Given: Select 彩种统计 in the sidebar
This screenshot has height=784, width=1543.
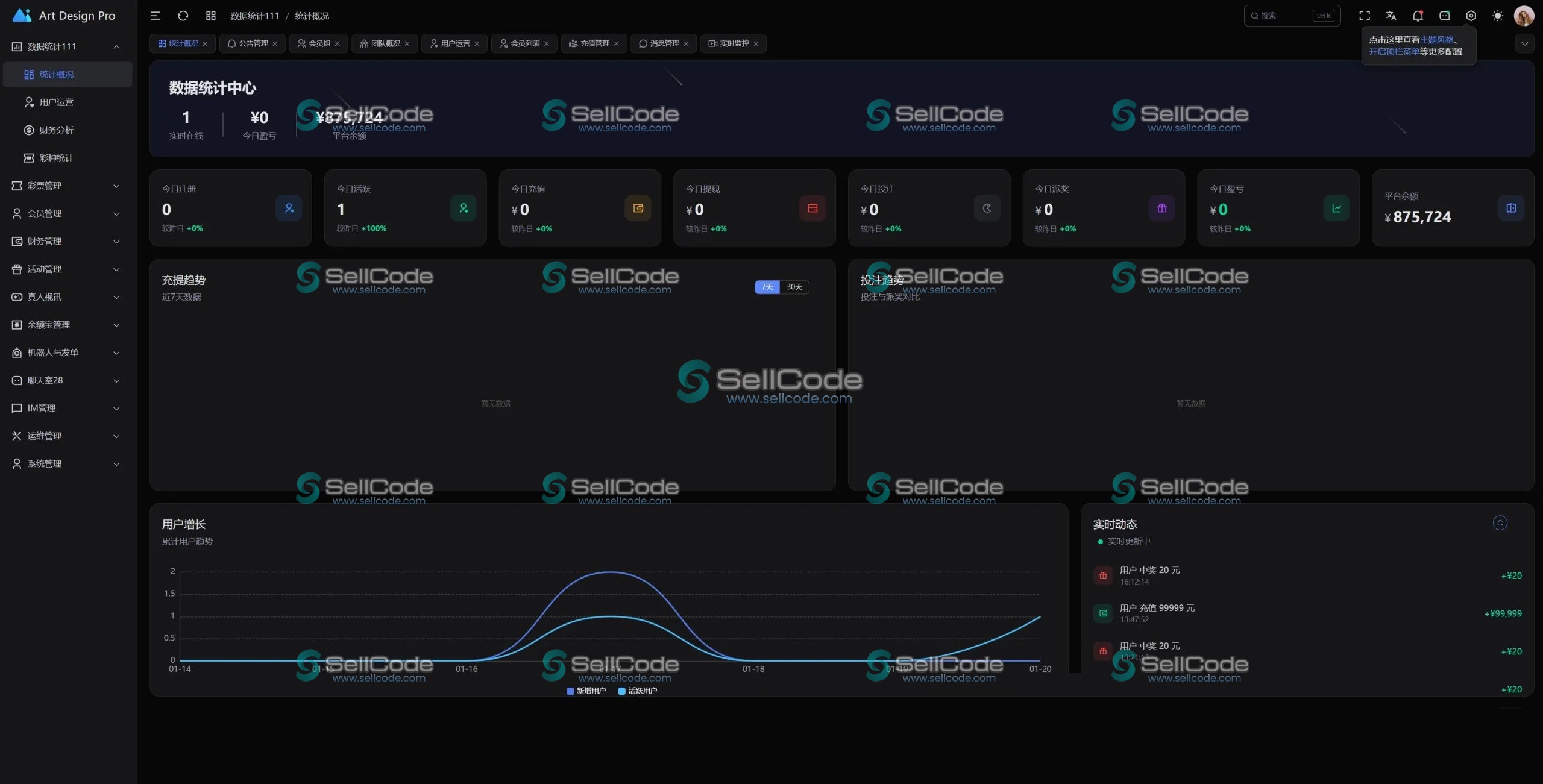Looking at the screenshot, I should coord(68,158).
